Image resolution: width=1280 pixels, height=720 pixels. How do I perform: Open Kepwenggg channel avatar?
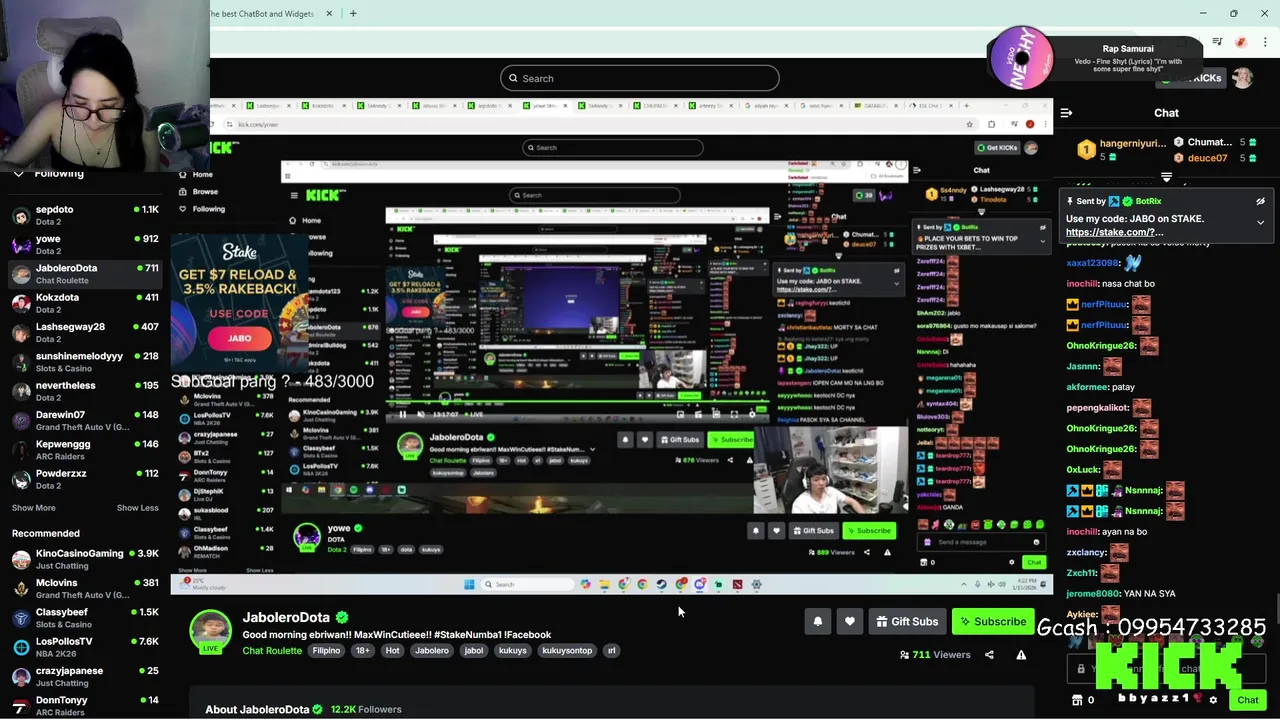(20, 450)
